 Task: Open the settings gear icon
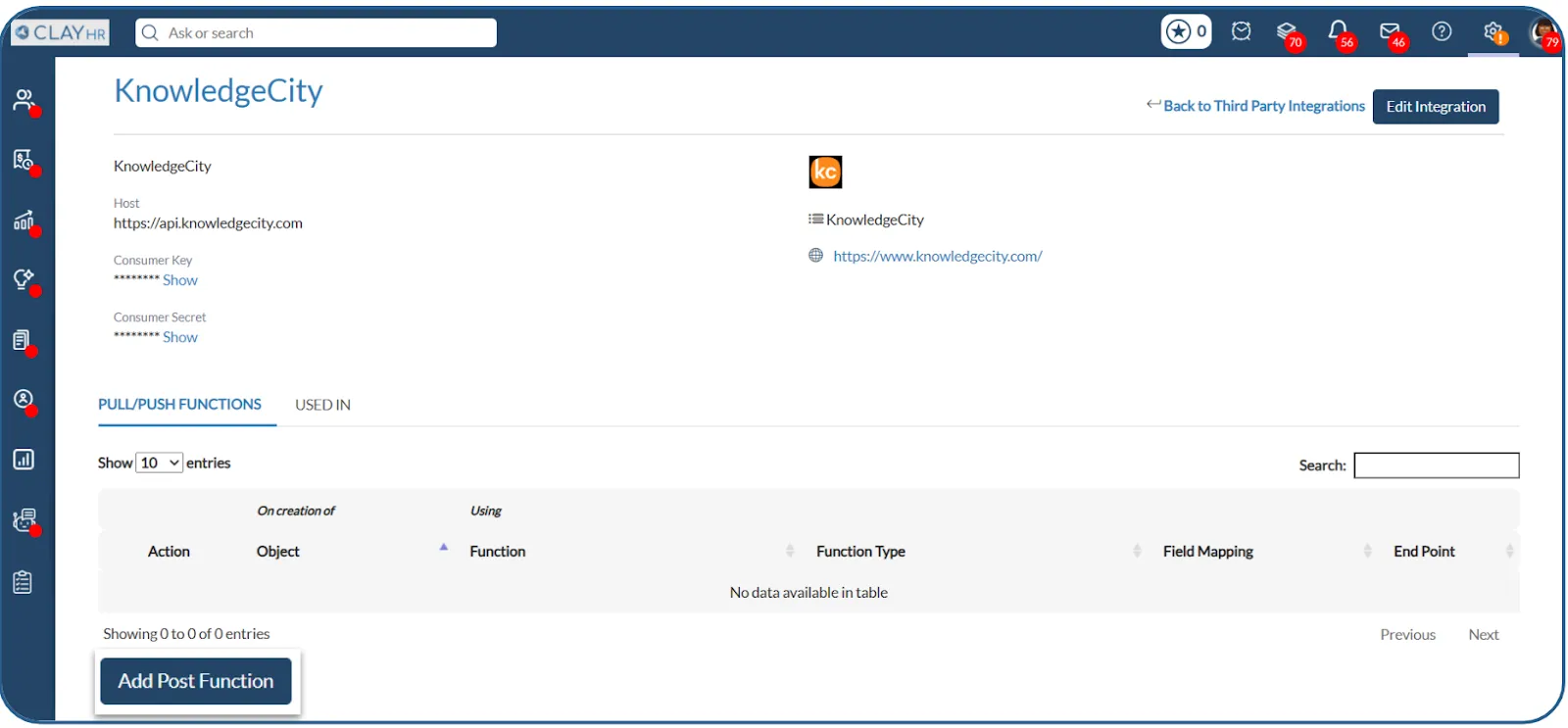[1494, 32]
